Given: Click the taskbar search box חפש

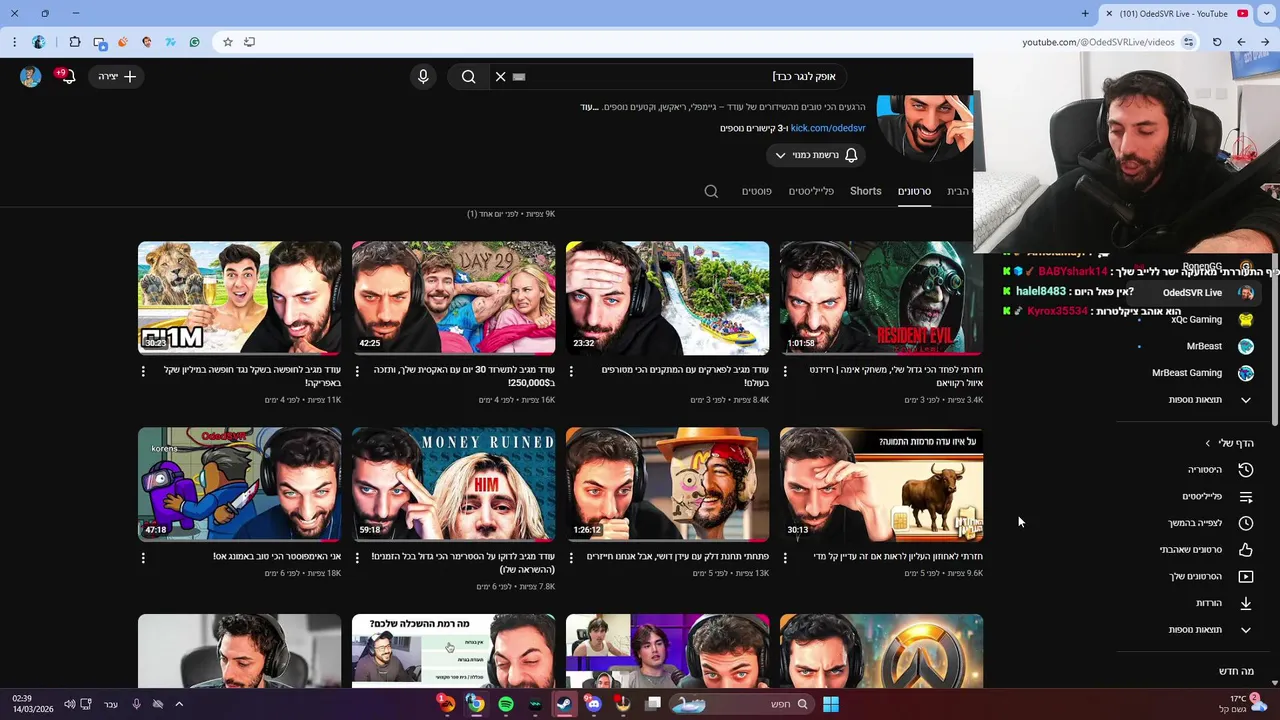Looking at the screenshot, I should pos(742,704).
